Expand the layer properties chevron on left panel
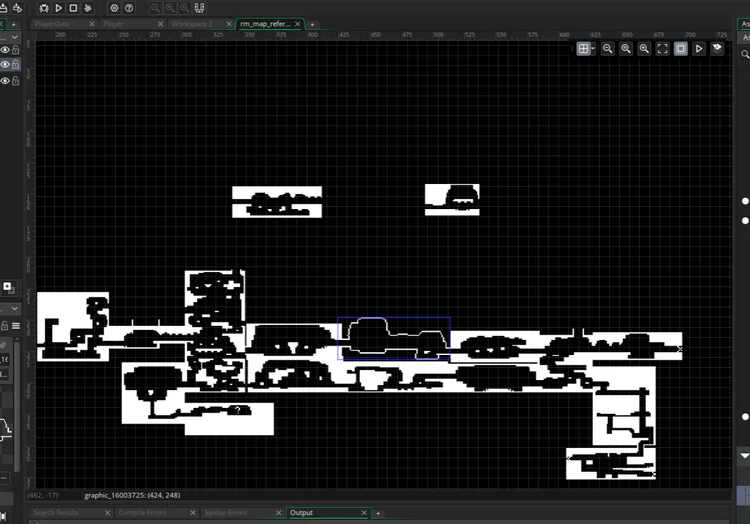Screen dimensions: 750x524 pos(15,309)
